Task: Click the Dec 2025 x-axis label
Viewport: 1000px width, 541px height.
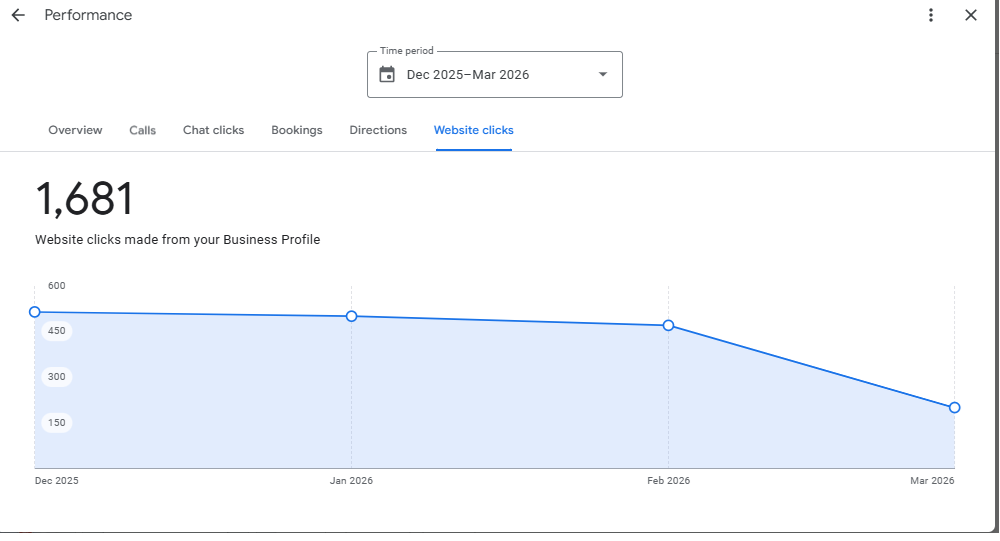Action: pyautogui.click(x=57, y=480)
